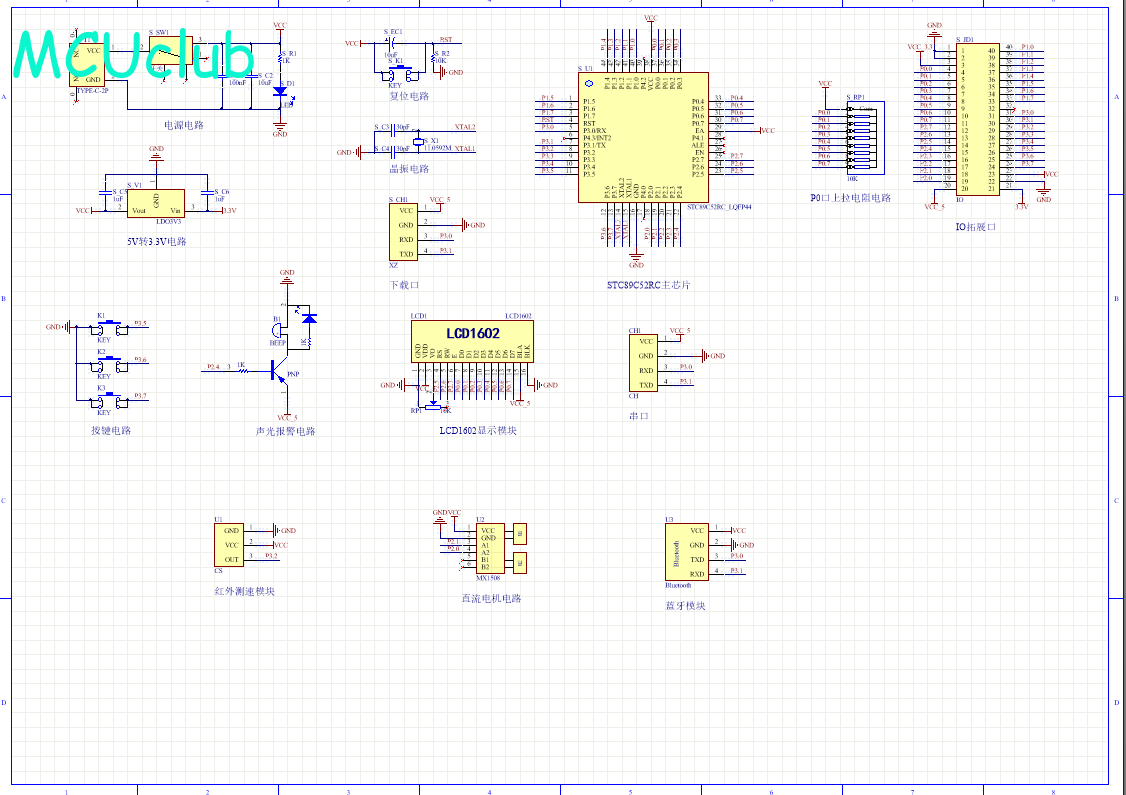The width and height of the screenshot is (1126, 795).
Task: Select the PNP transistor symbol
Action: click(280, 372)
